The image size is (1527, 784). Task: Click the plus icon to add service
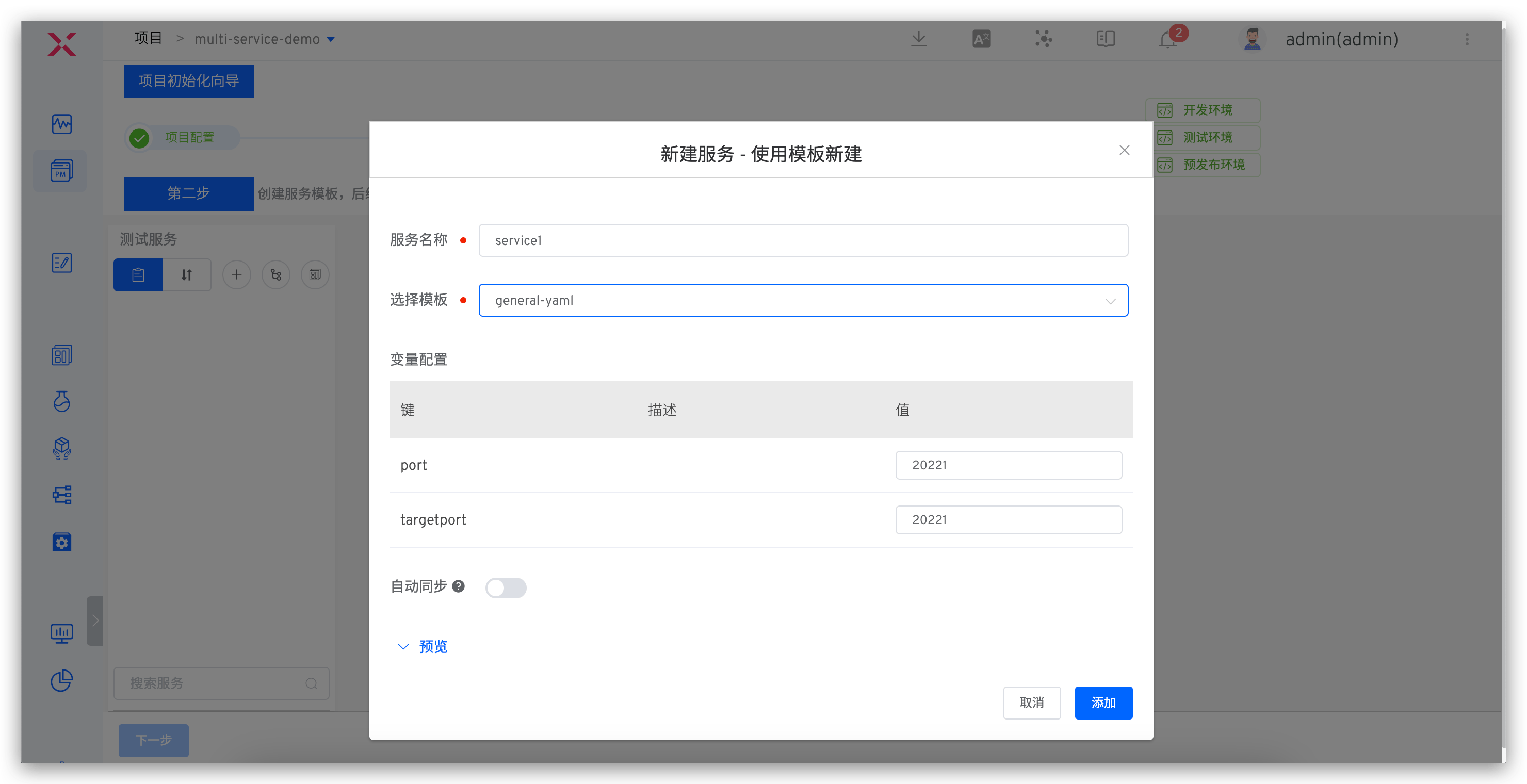(236, 274)
